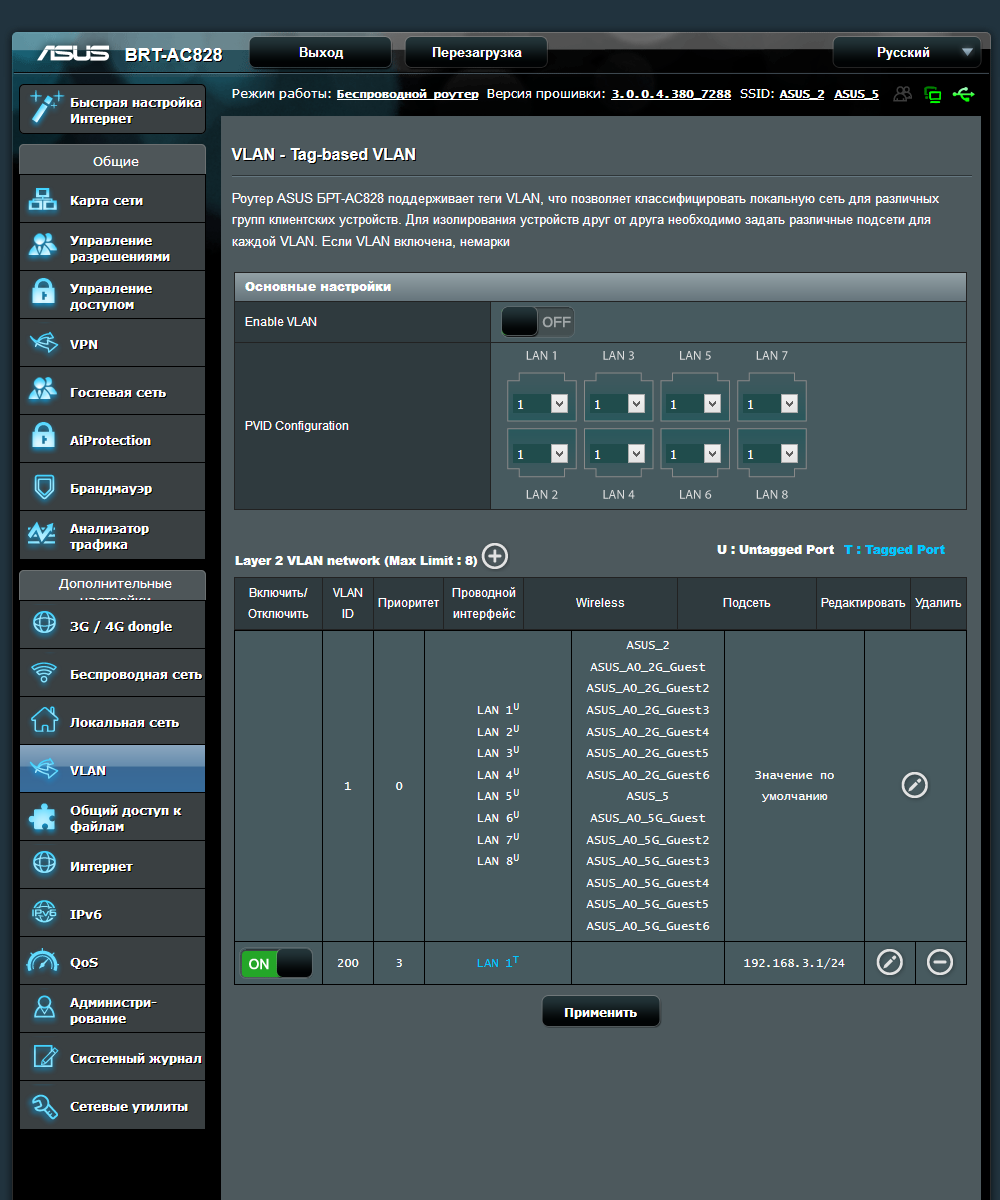Turn off VLAN 200 ON switch
Screen dimensions: 1000x1200
[x=277, y=964]
